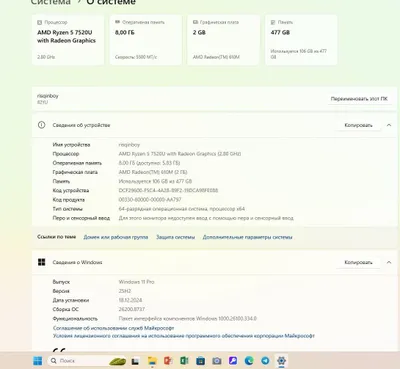Viewport: 400px width, 369px height.
Task: Launch PowerPoint from taskbar
Action: click(168, 361)
